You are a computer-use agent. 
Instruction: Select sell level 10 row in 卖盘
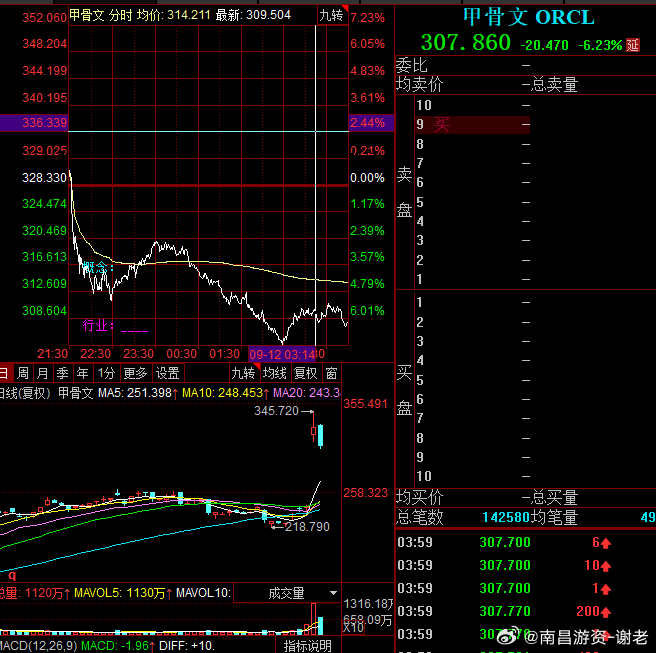point(473,105)
